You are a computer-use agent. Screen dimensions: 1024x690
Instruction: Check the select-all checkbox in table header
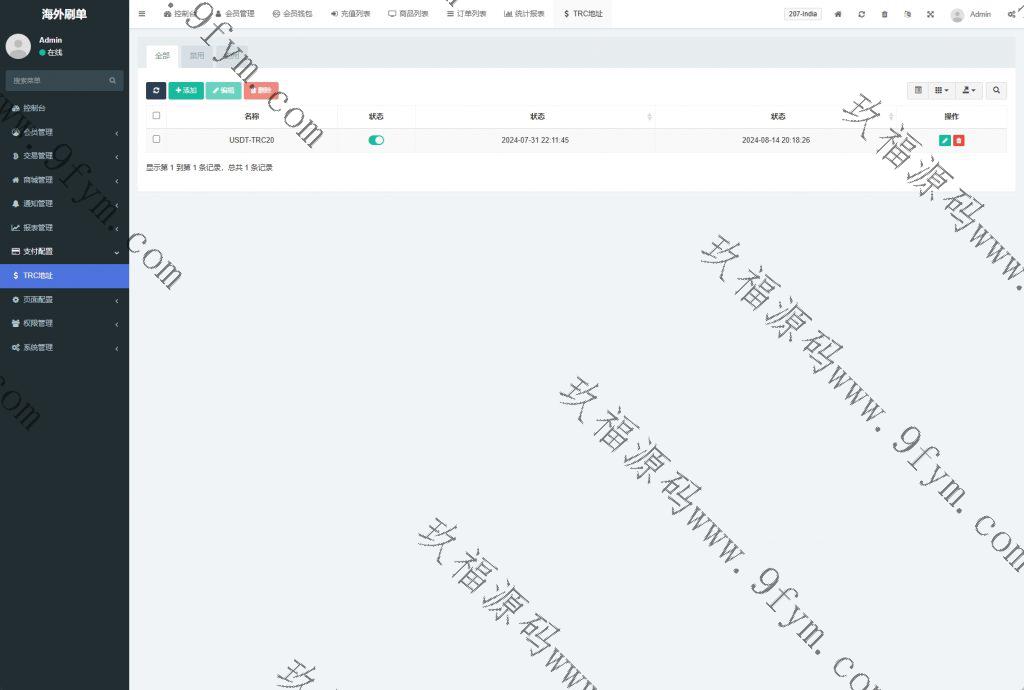[156, 116]
